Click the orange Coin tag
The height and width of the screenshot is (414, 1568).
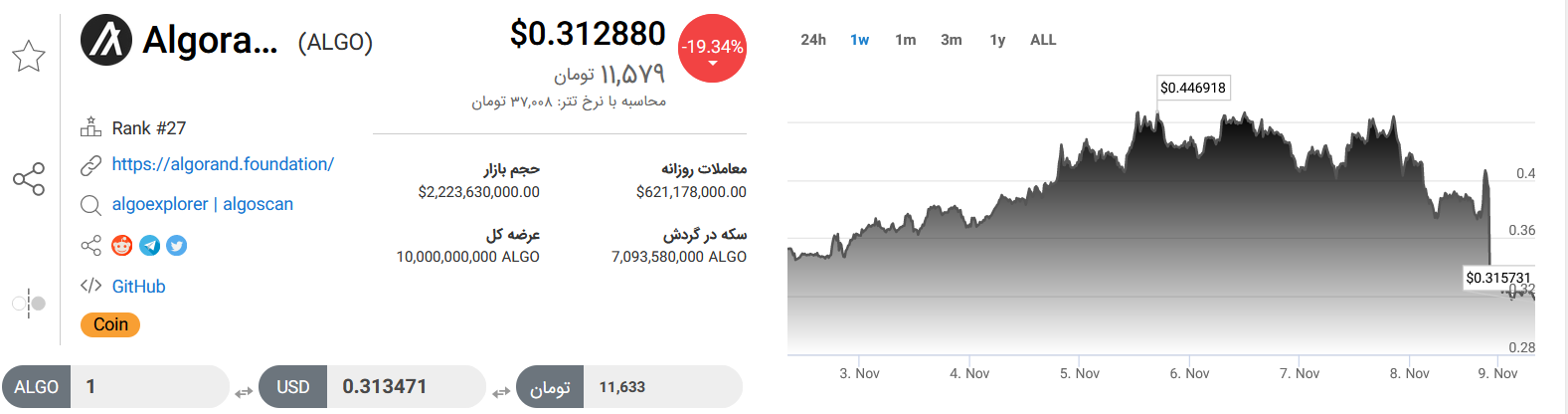110,324
